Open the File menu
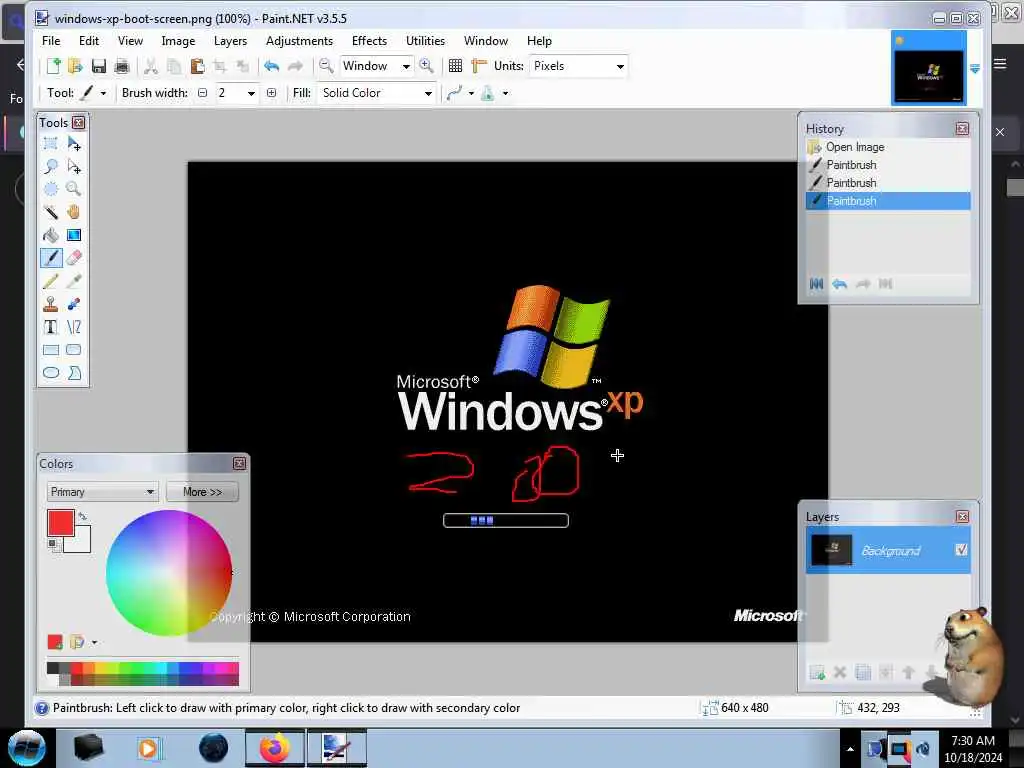The image size is (1024, 768). [51, 40]
